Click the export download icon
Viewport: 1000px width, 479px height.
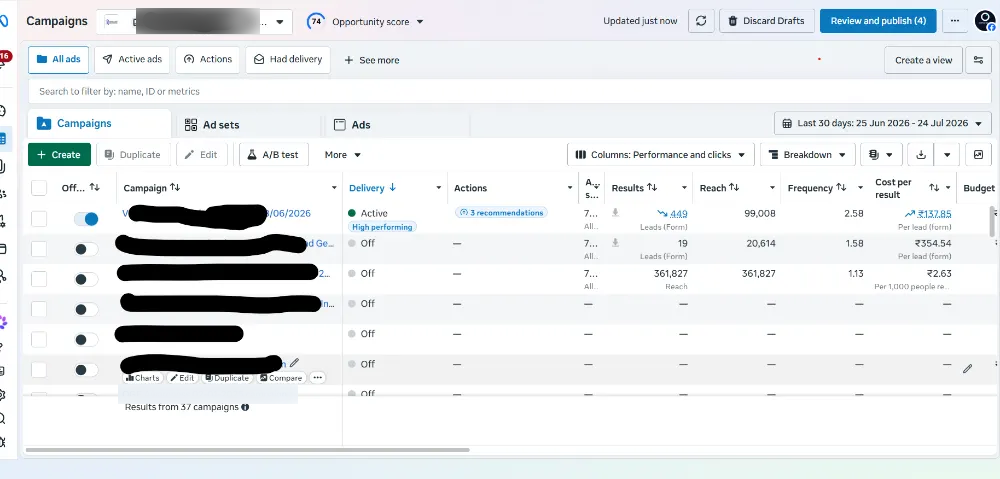(920, 154)
